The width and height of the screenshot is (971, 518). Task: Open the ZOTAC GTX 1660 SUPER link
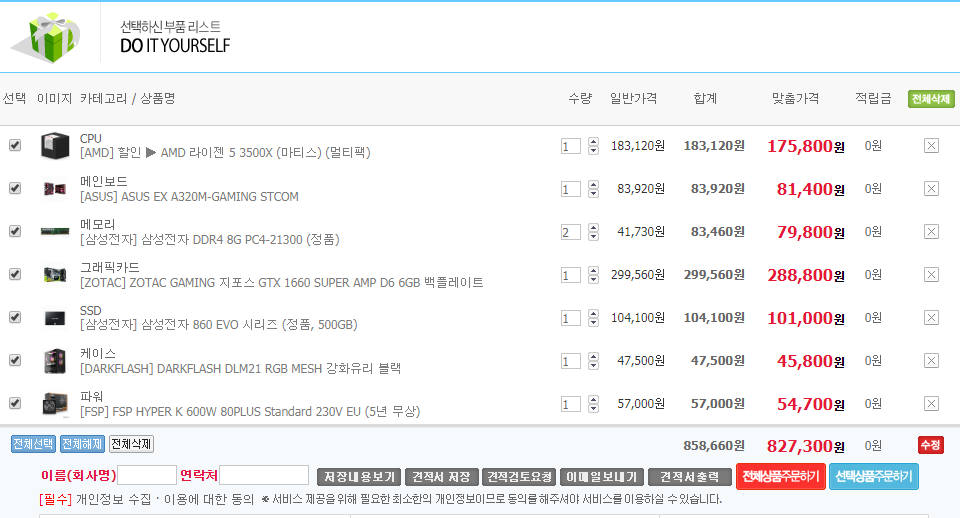(x=282, y=283)
